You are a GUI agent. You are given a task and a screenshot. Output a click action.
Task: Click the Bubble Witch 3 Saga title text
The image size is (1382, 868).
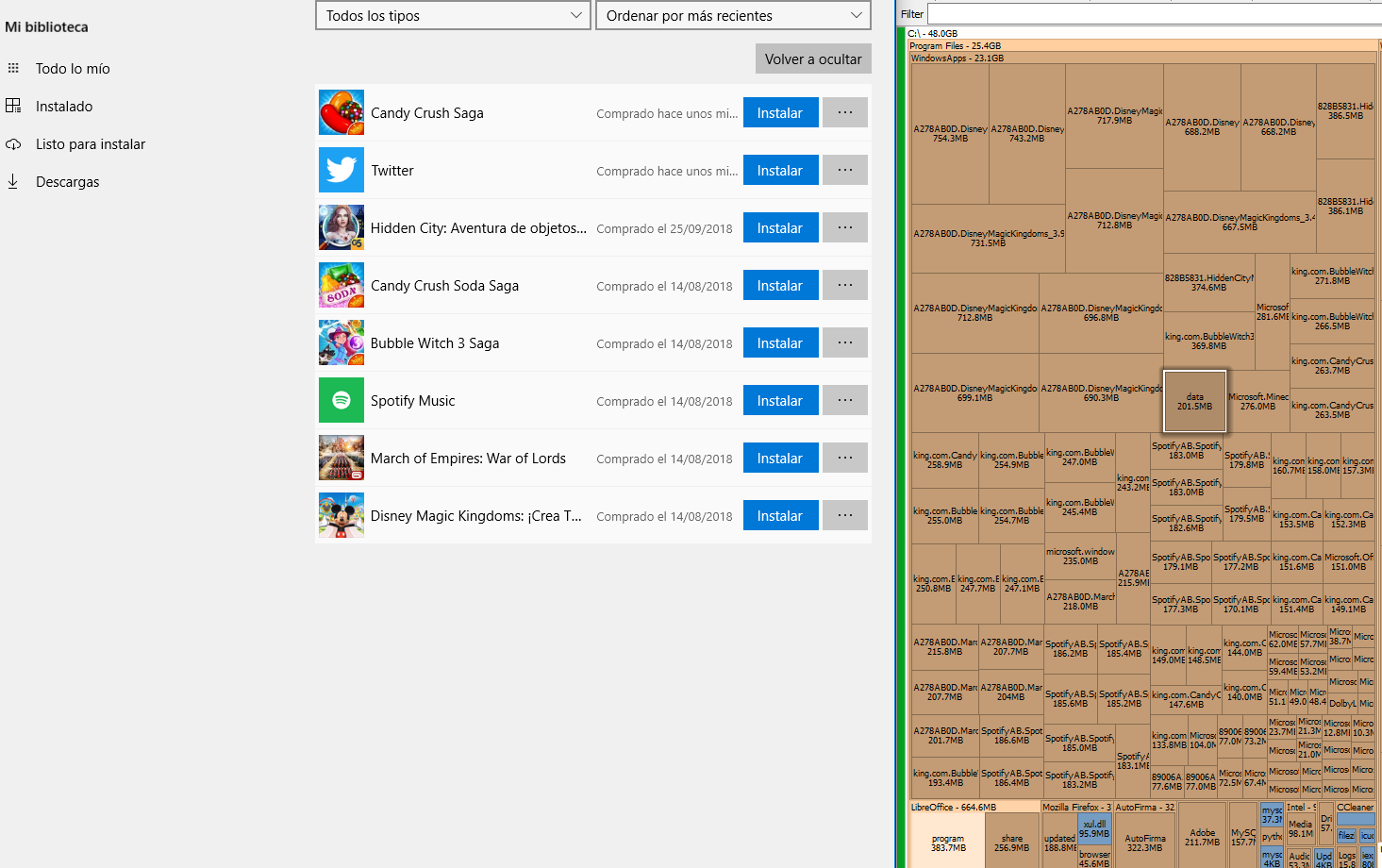tap(435, 343)
